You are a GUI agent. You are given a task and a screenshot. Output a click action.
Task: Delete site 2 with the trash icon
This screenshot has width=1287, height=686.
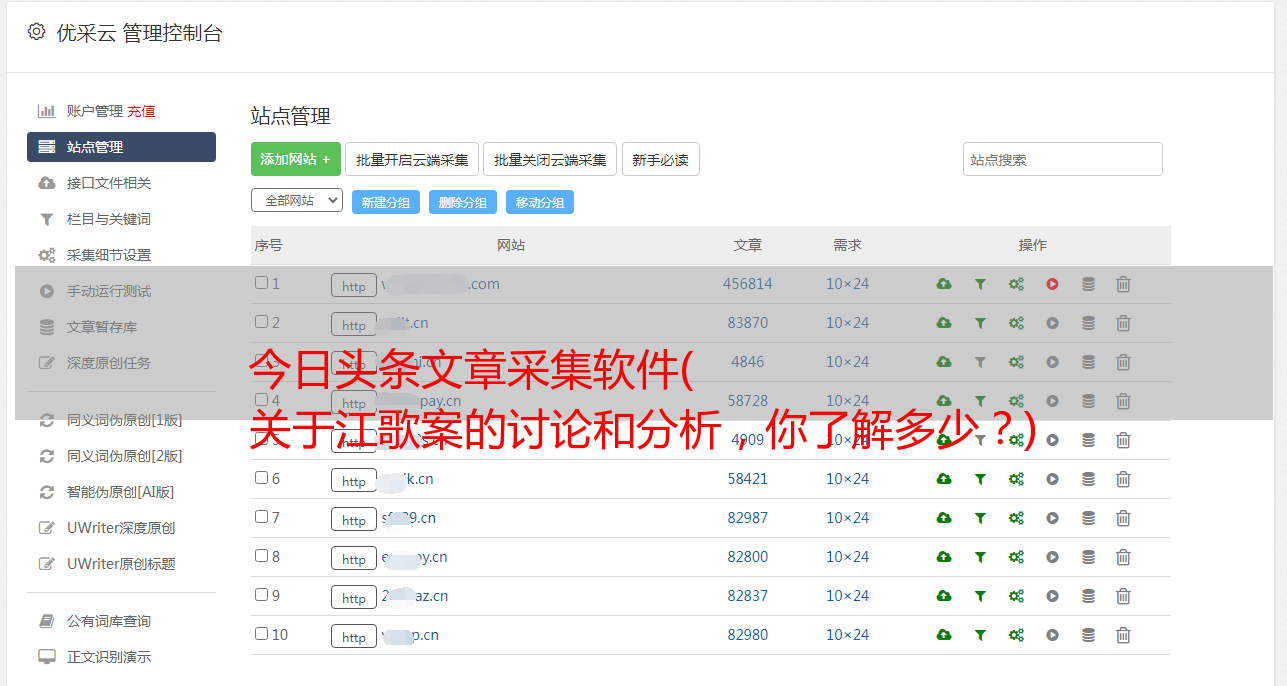pyautogui.click(x=1123, y=323)
